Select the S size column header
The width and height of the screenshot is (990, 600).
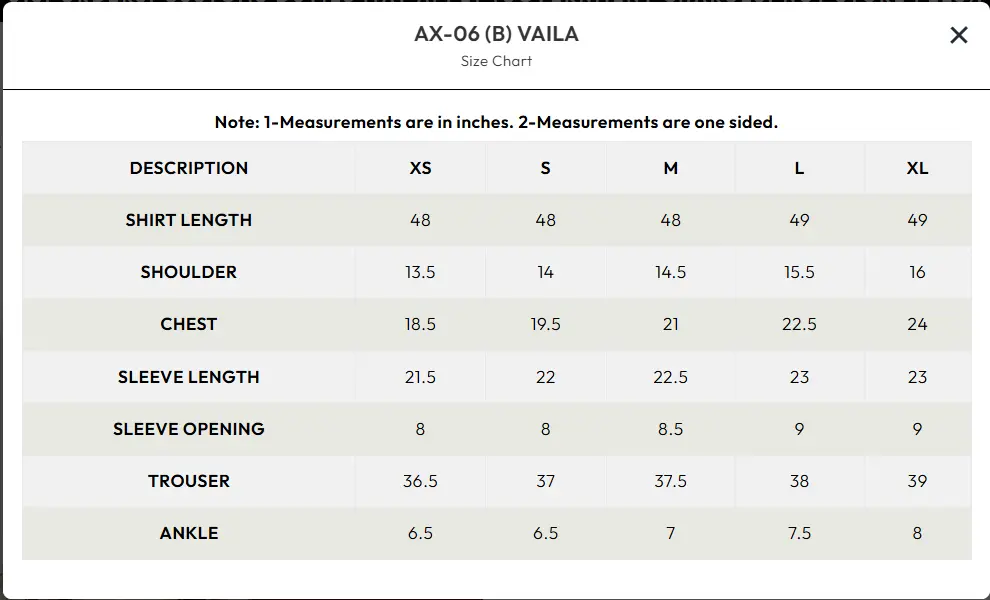[x=545, y=168]
